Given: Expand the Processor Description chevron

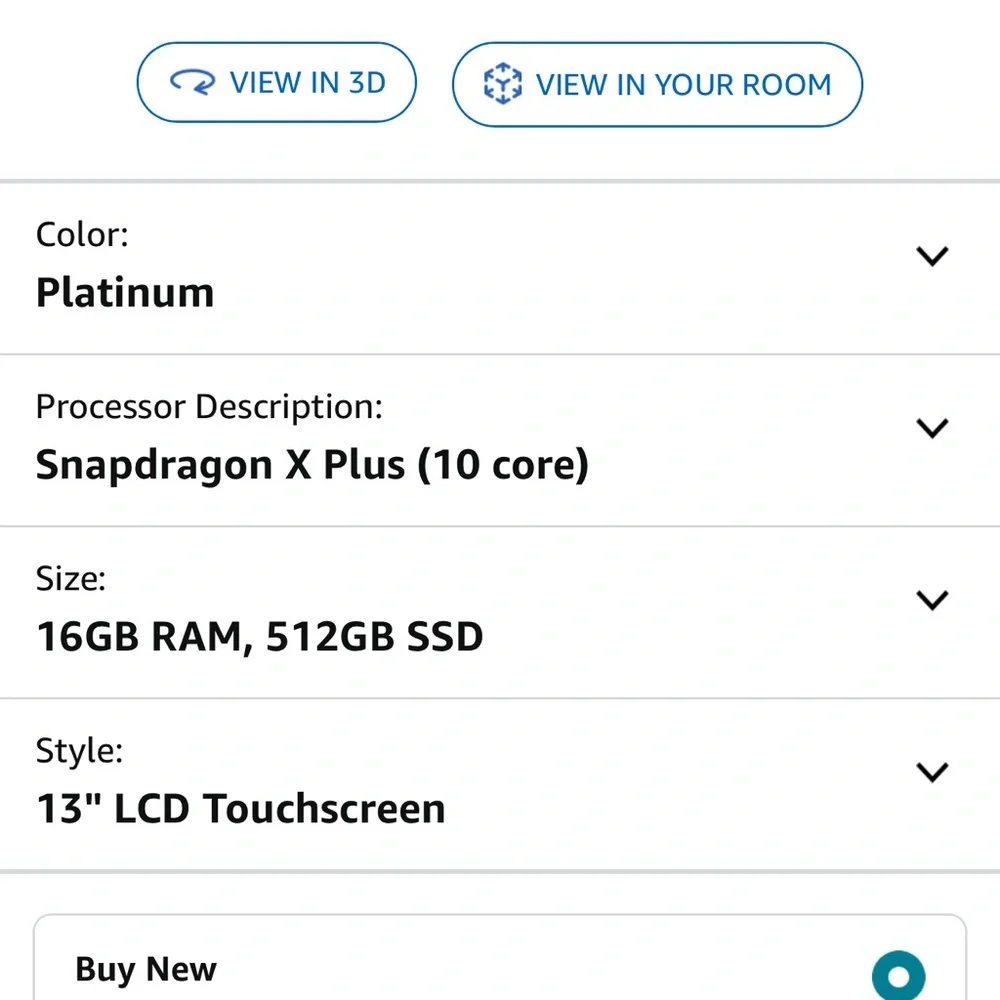Looking at the screenshot, I should click(932, 428).
